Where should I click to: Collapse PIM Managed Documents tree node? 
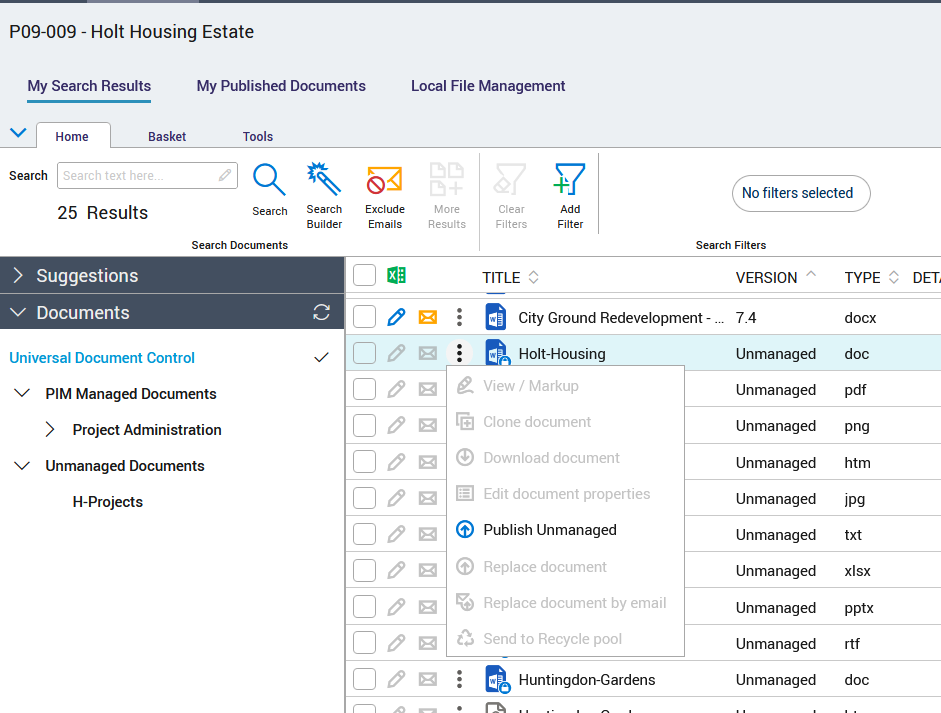click(x=22, y=393)
